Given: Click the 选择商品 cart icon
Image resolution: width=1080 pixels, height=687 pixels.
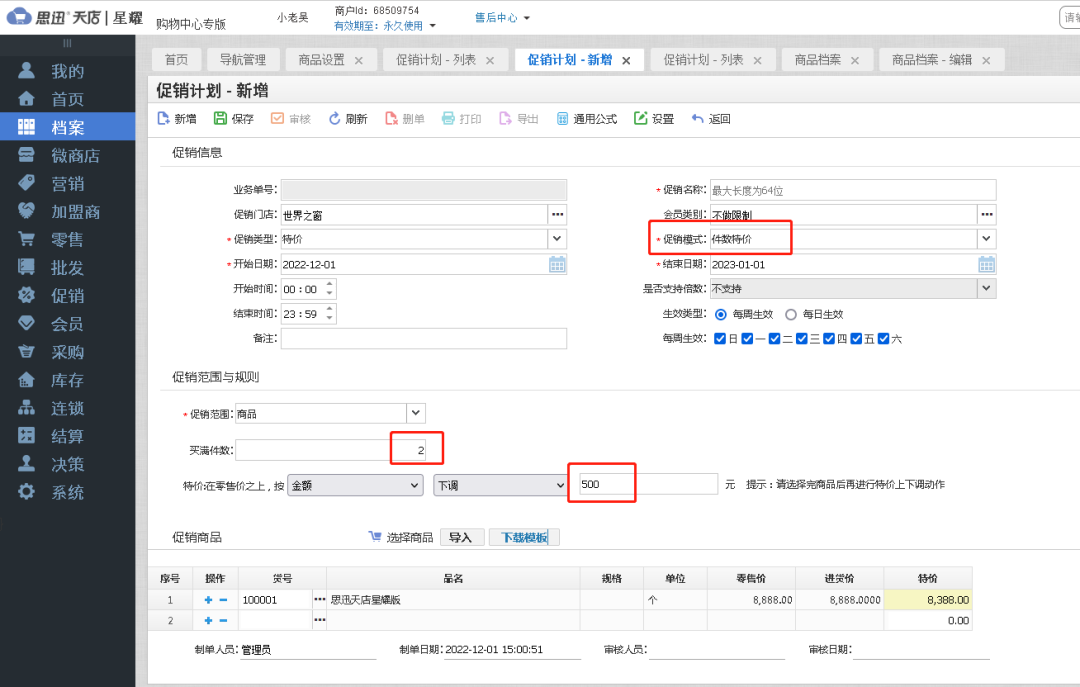Looking at the screenshot, I should click(x=376, y=536).
